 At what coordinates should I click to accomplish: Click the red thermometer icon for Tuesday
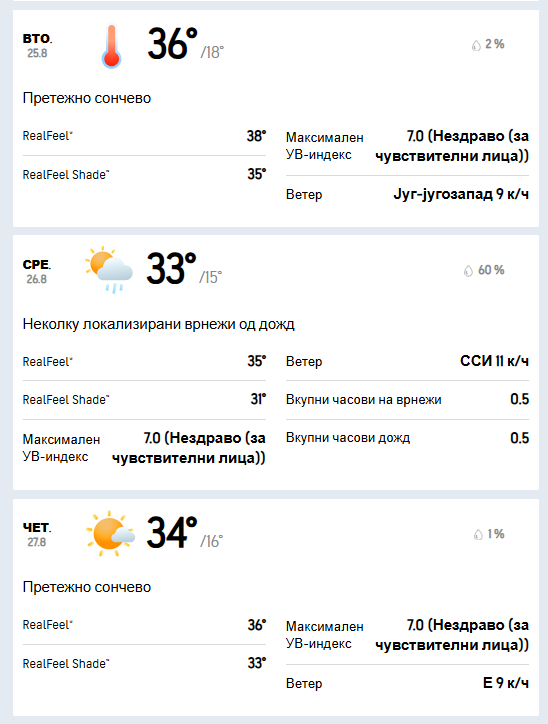coord(111,46)
